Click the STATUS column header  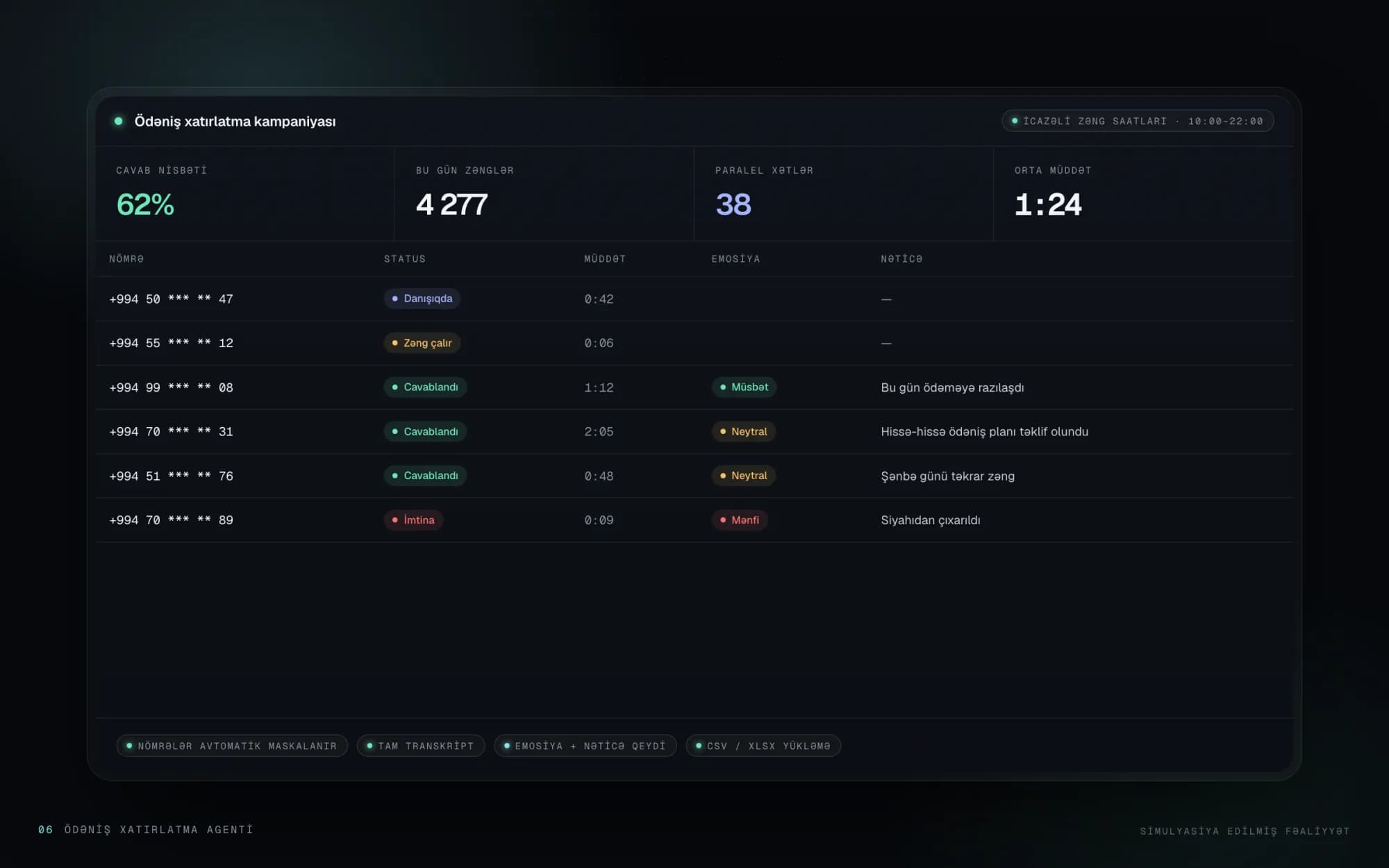(x=405, y=259)
